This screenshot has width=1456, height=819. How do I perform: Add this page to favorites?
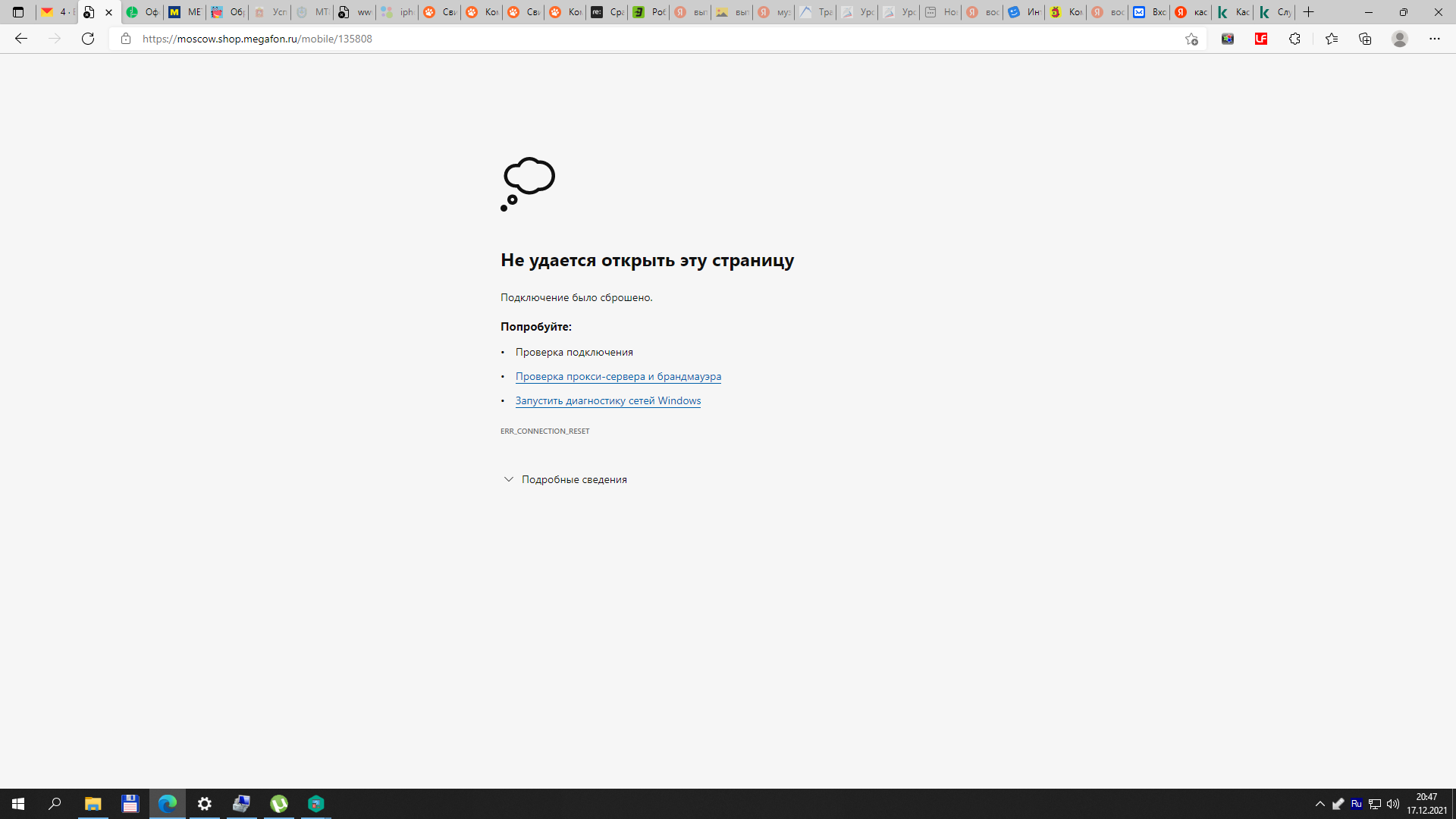pos(1191,39)
